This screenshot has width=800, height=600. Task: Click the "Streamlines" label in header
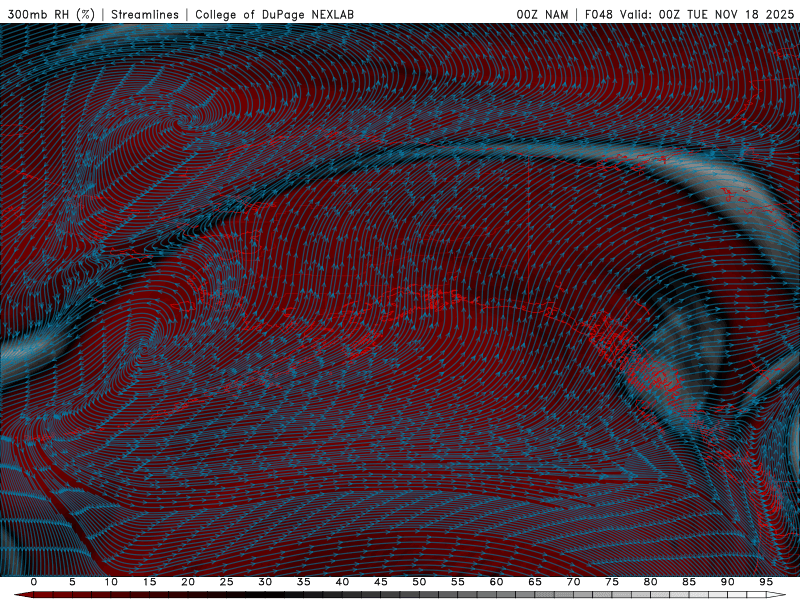pyautogui.click(x=145, y=15)
